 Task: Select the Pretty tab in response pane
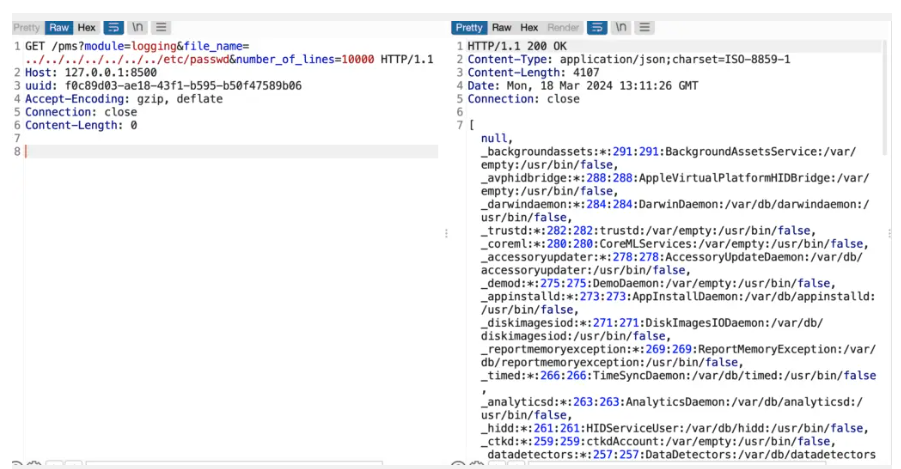pos(469,27)
